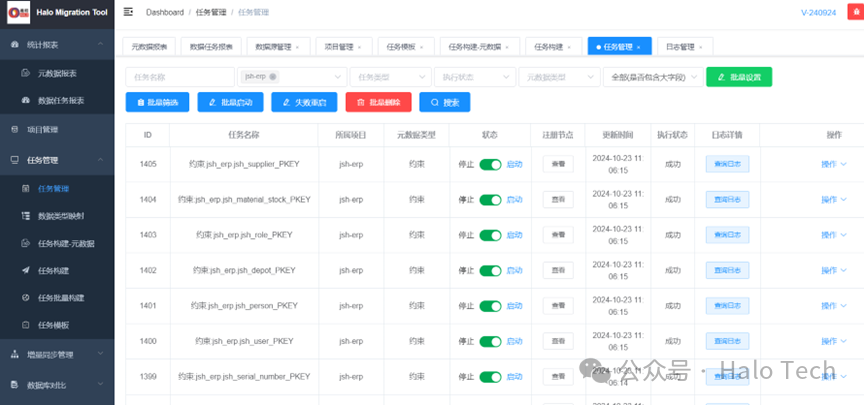The width and height of the screenshot is (864, 405).
Task: Click the 数据库对比 sidebar icon
Action: pyautogui.click(x=15, y=385)
